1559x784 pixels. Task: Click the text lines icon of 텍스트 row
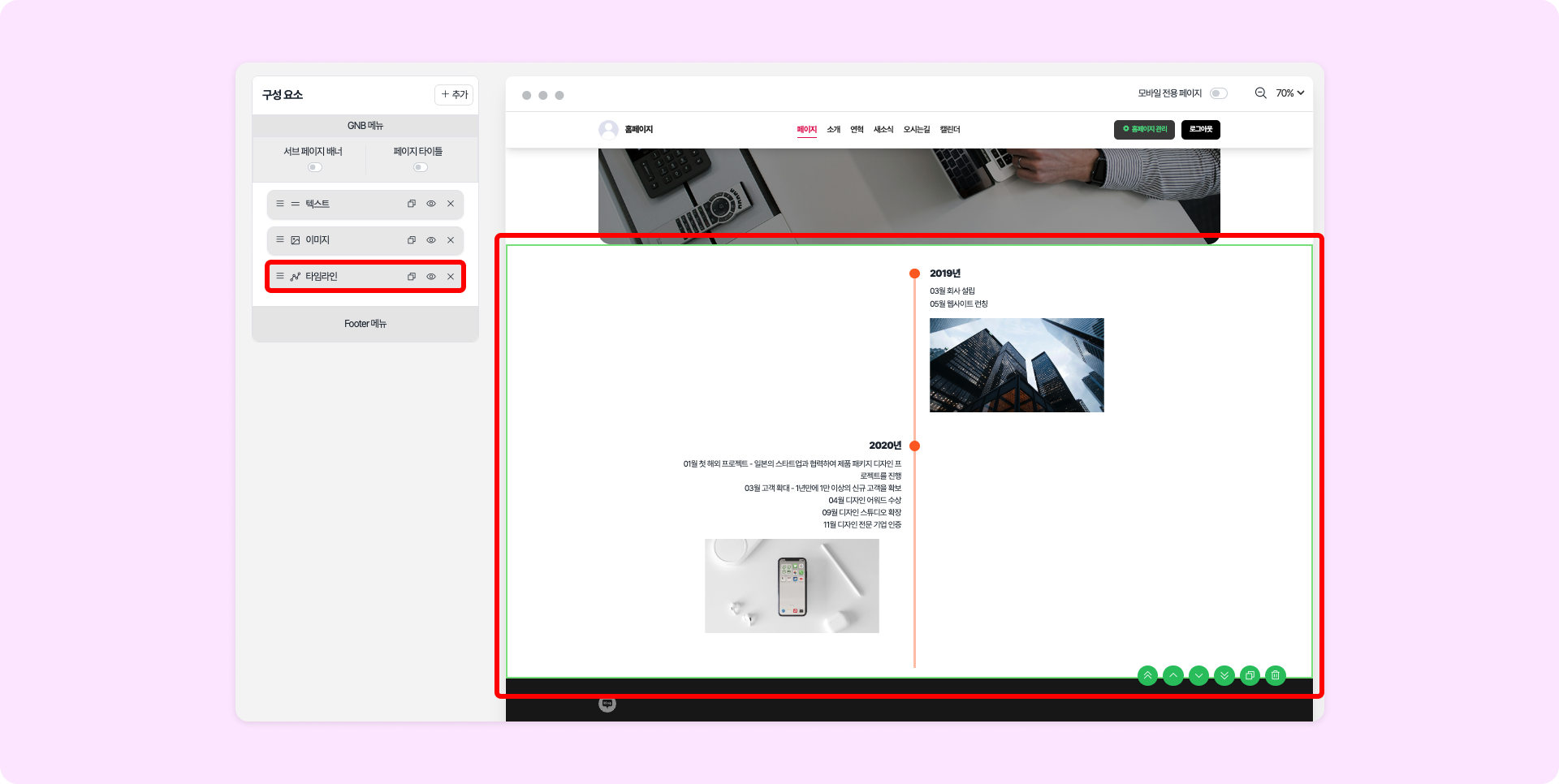pos(296,204)
